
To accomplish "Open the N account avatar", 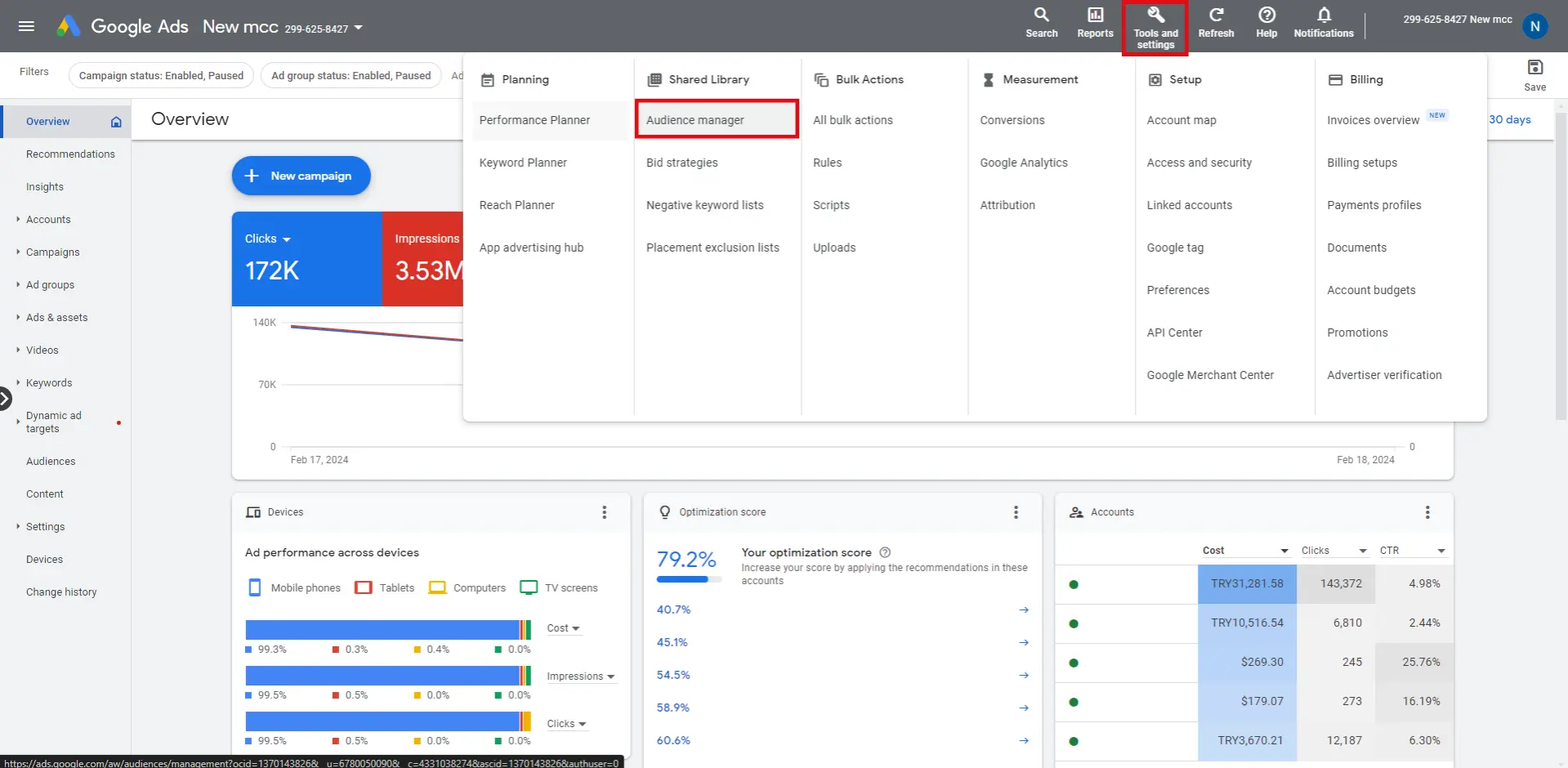I will pyautogui.click(x=1534, y=26).
